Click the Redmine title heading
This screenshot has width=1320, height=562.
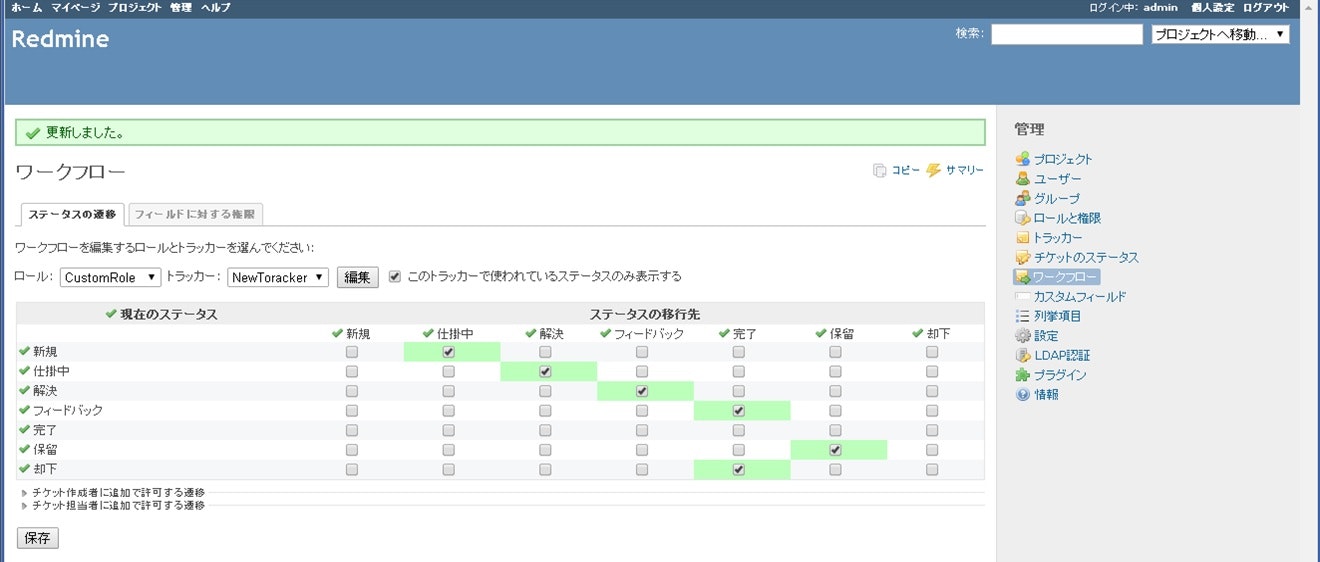click(x=60, y=40)
